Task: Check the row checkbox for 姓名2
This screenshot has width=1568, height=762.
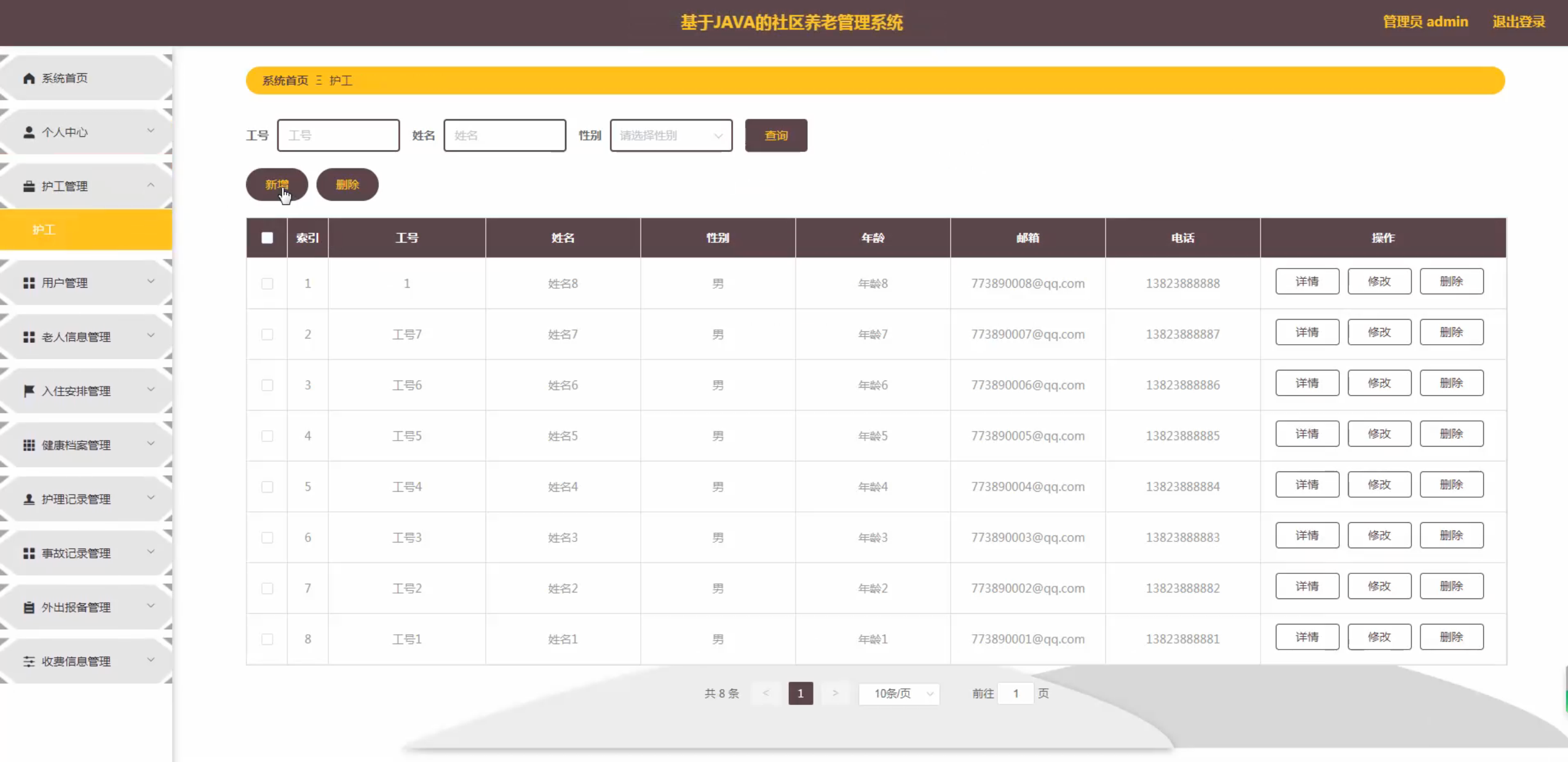Action: pyautogui.click(x=267, y=588)
